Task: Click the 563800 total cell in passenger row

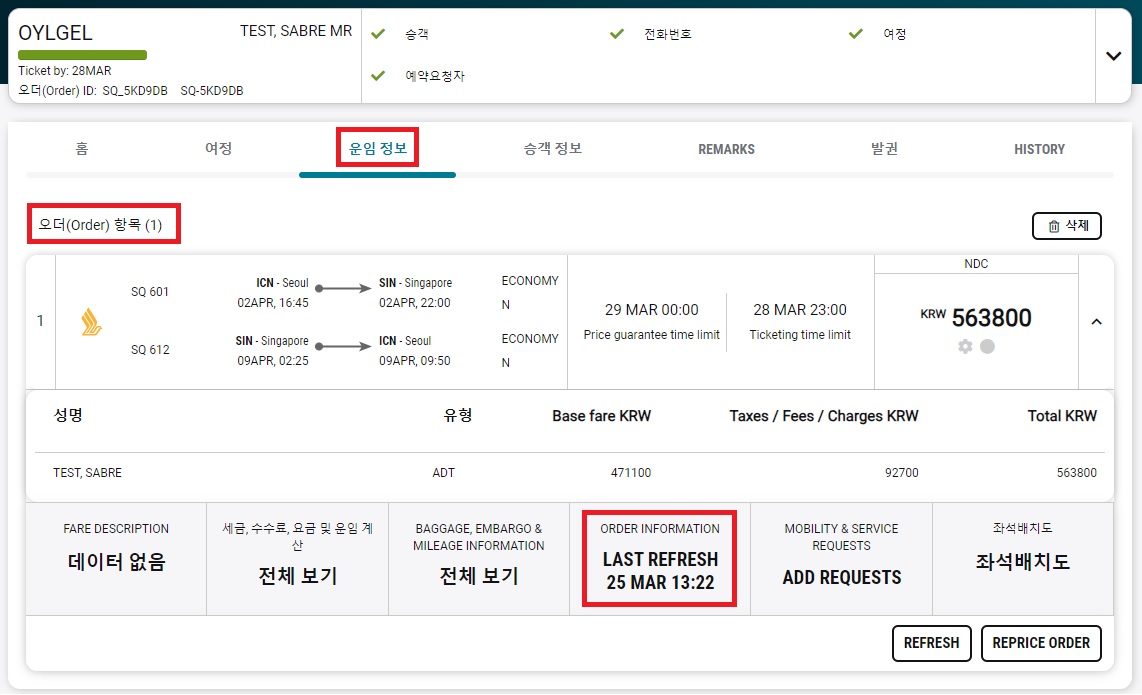Action: pos(1076,473)
